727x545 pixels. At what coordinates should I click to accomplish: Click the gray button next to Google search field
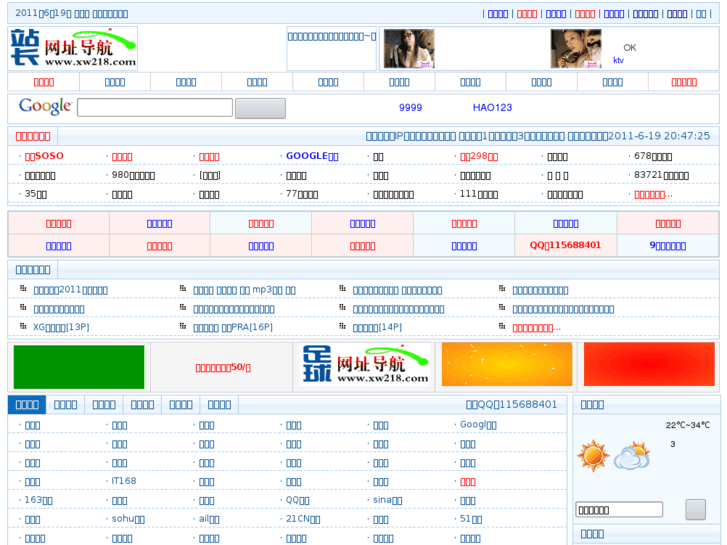pos(260,108)
